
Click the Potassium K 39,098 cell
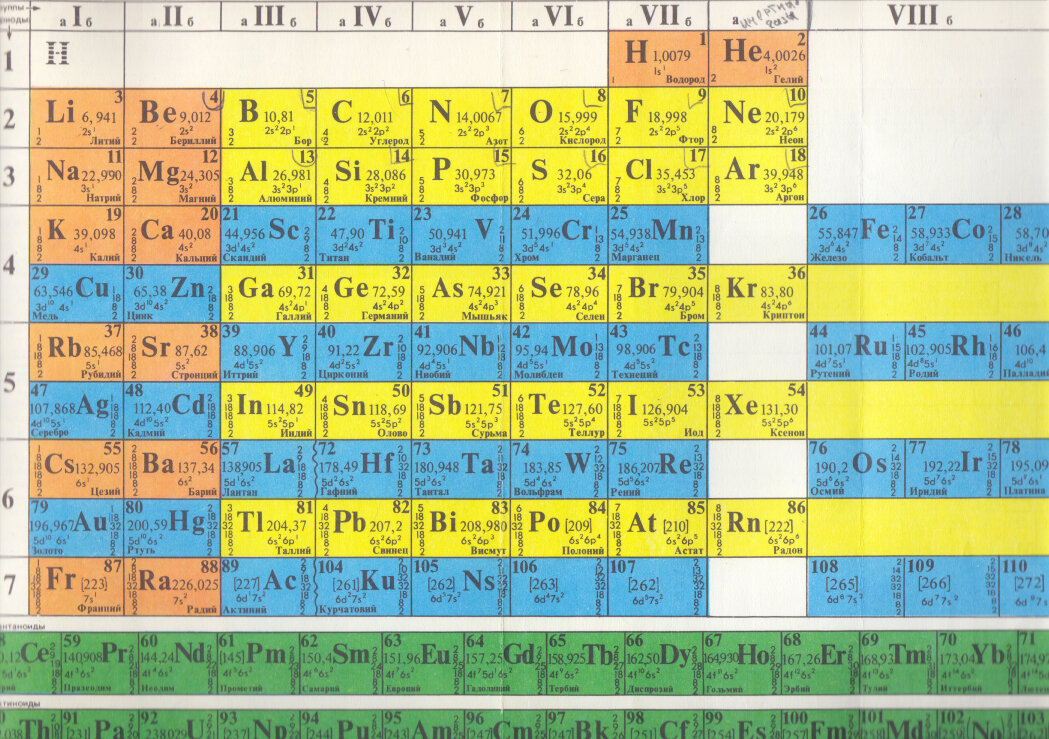tap(77, 235)
